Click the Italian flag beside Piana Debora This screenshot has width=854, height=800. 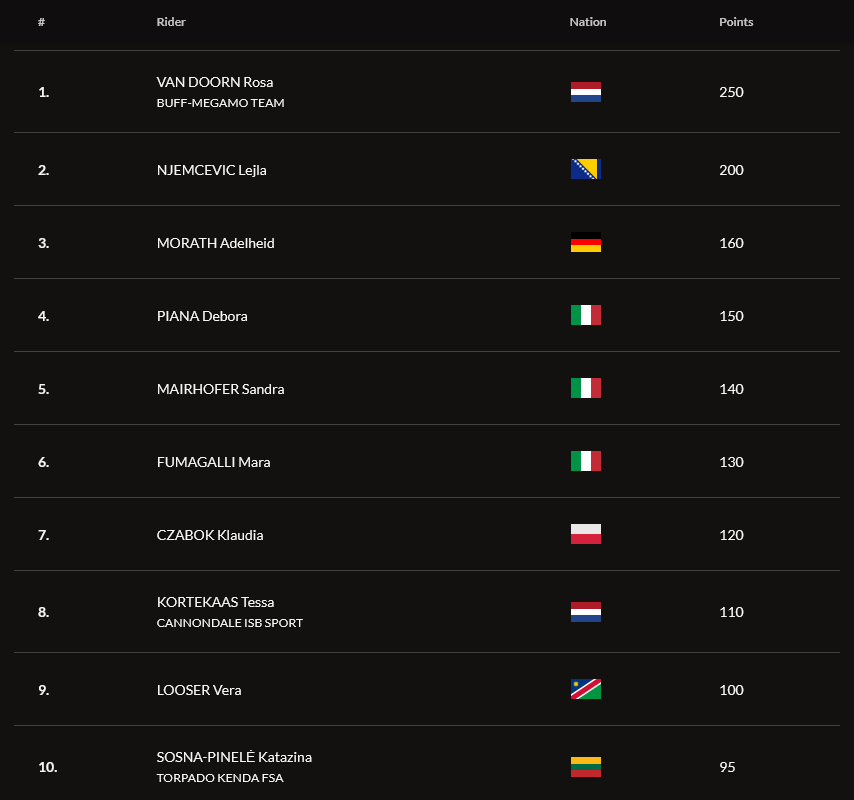tap(585, 315)
